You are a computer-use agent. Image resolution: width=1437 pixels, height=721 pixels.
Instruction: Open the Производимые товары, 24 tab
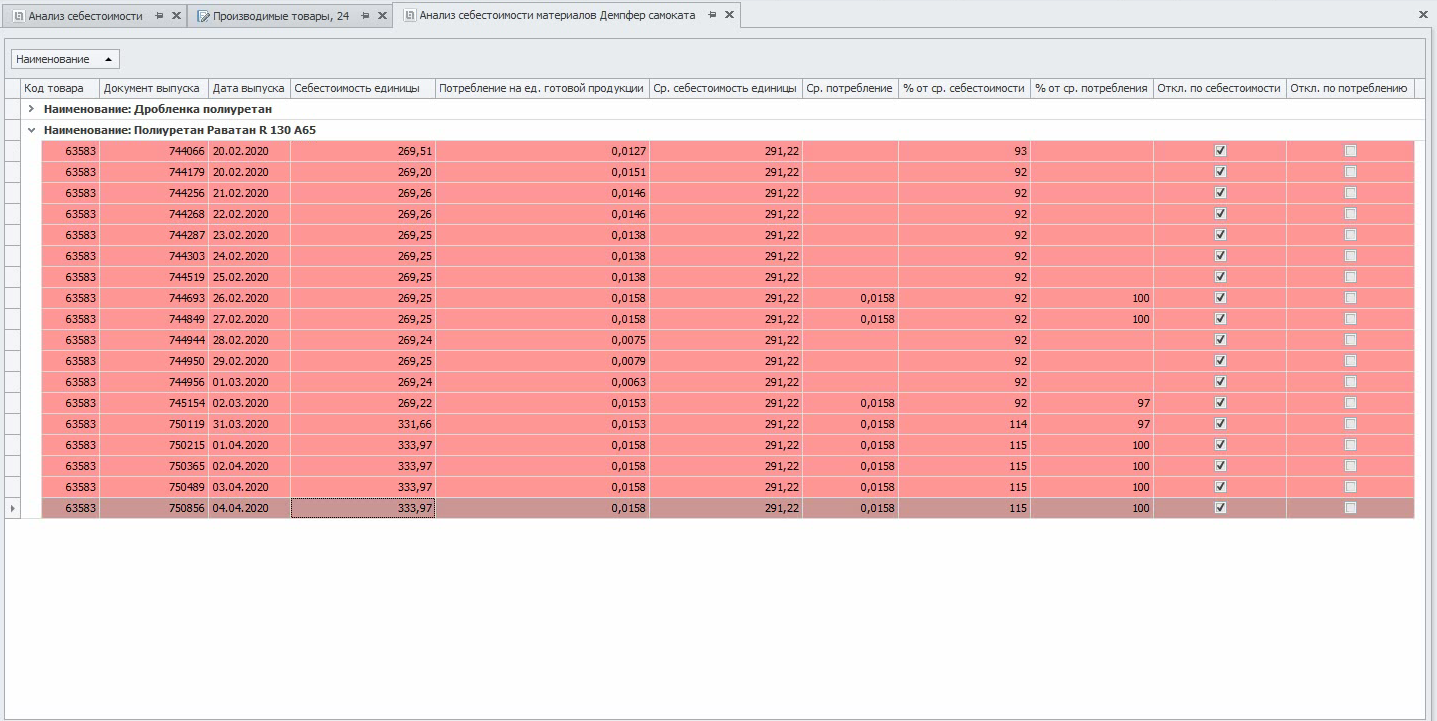coord(280,16)
